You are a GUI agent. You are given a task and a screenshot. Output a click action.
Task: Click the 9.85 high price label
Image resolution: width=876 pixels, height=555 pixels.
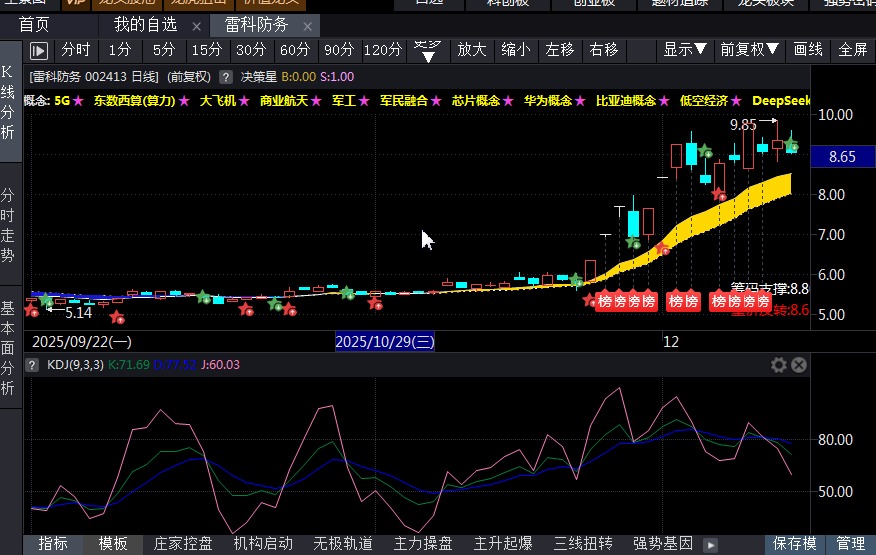click(x=743, y=125)
